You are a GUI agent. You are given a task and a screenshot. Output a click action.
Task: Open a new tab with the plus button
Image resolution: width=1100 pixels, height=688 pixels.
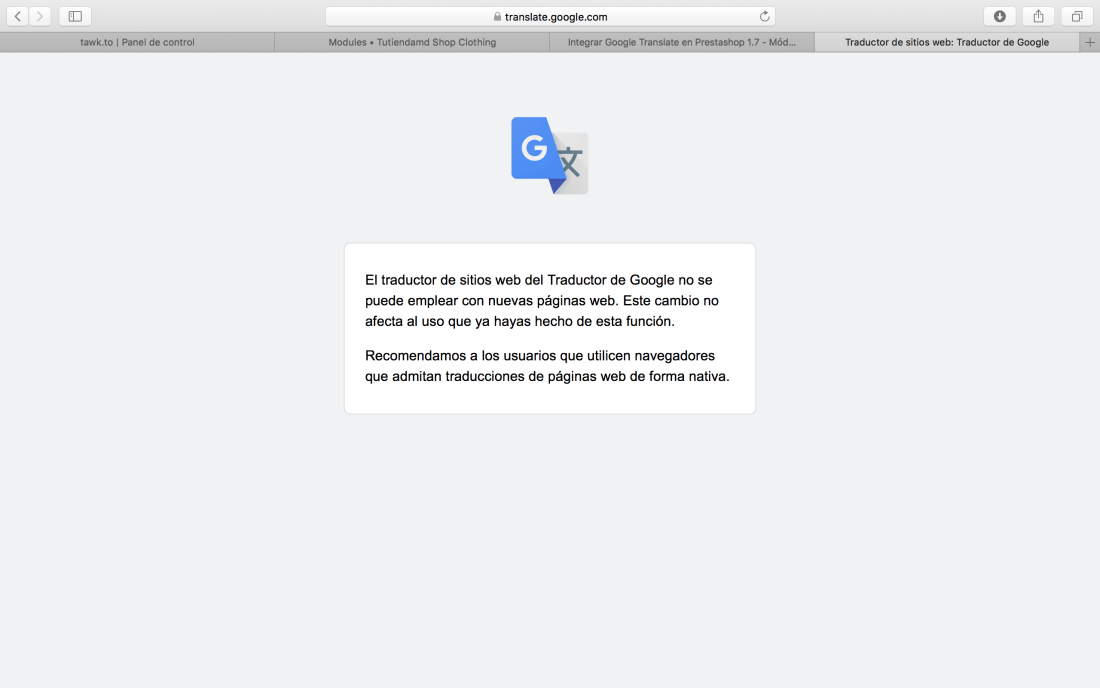[x=1089, y=42]
